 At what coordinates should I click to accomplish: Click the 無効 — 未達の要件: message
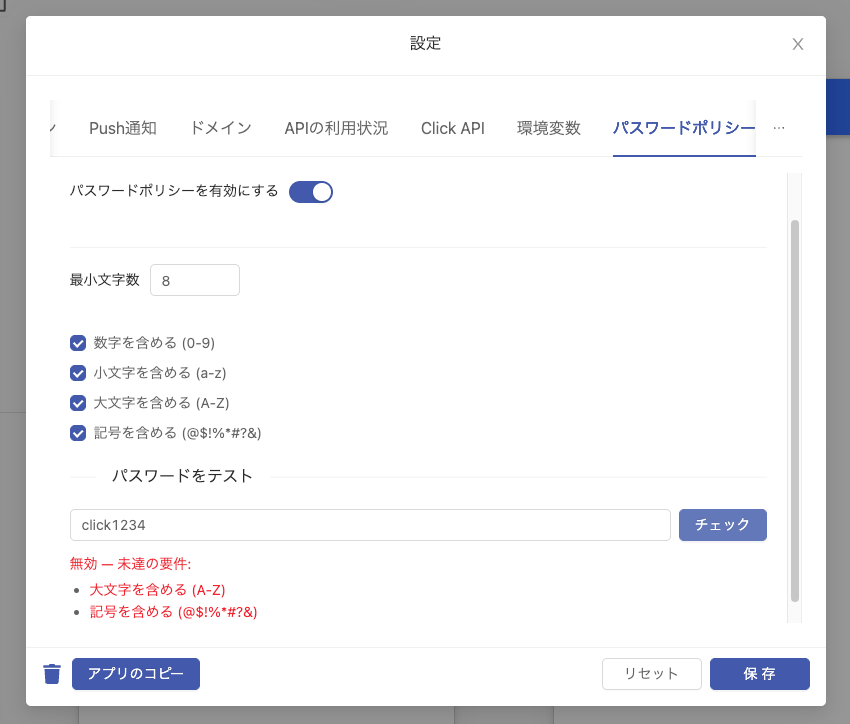(x=131, y=564)
